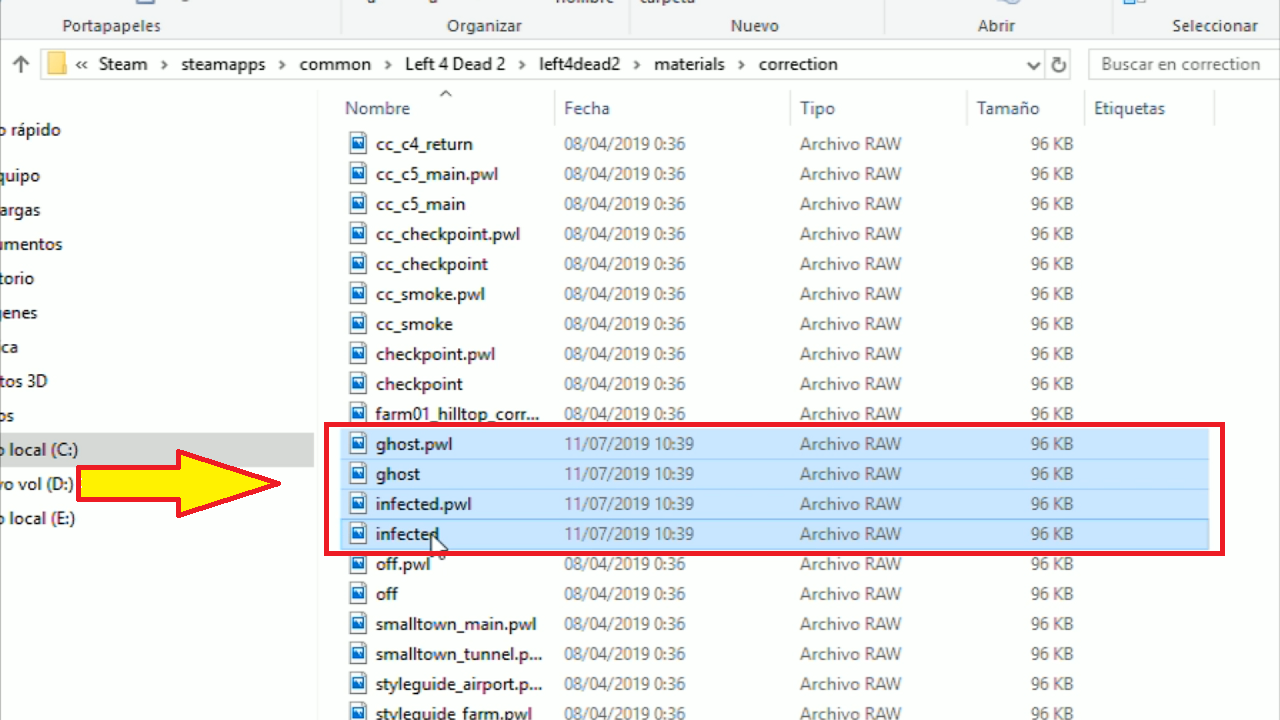This screenshot has width=1280, height=720.
Task: Select the cc_c4_return file icon
Action: click(x=359, y=143)
